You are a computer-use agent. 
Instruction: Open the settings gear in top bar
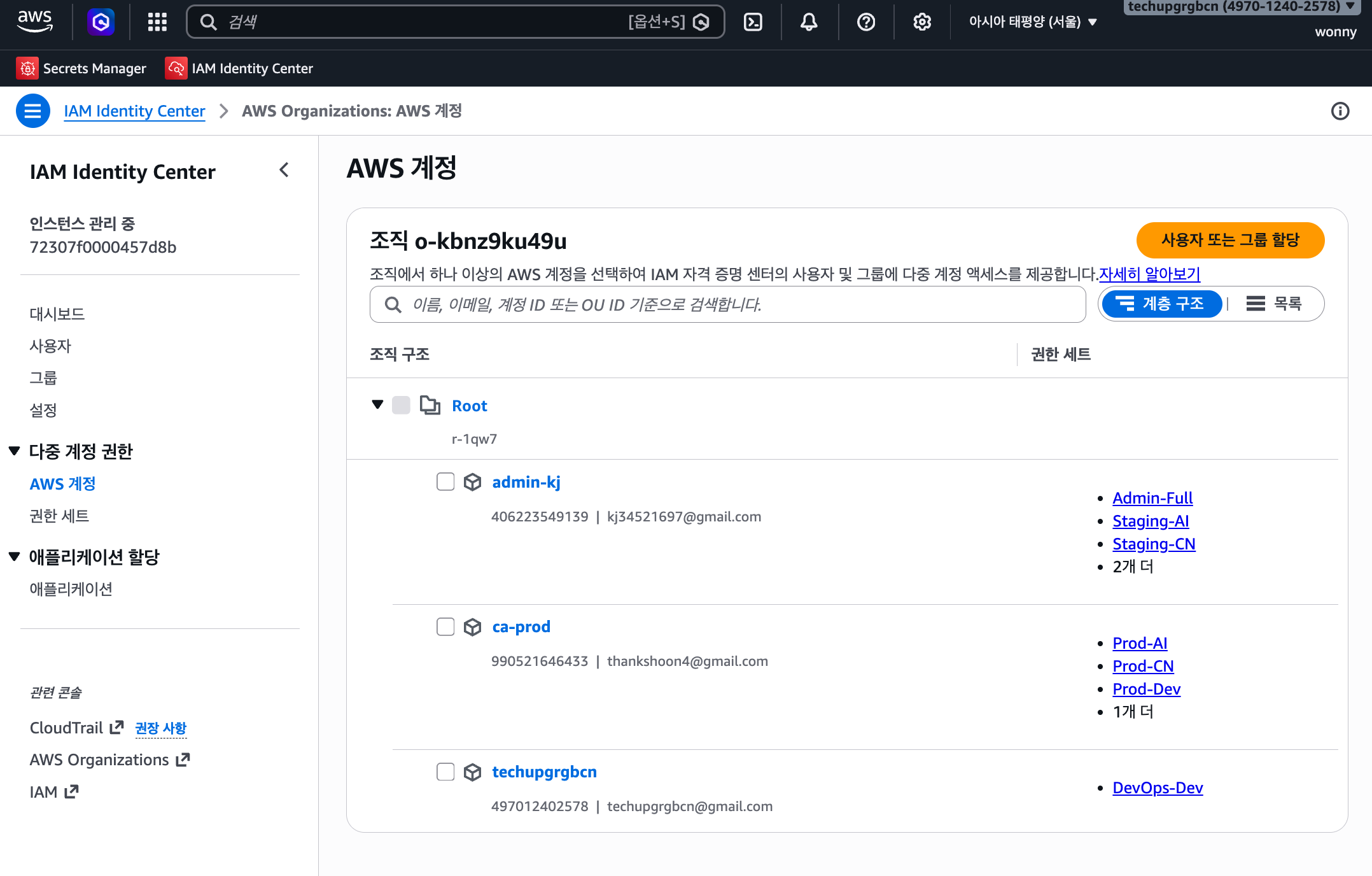point(921,22)
